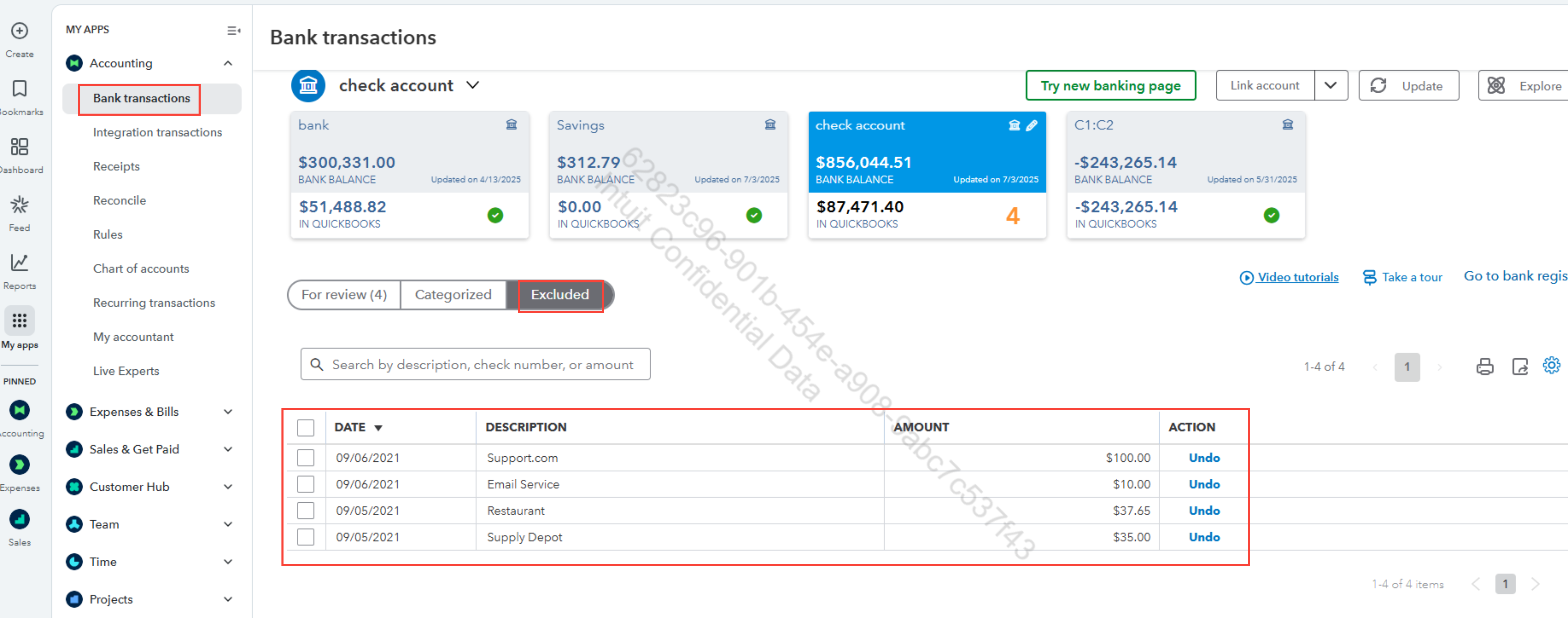The image size is (1568, 618).
Task: Click the print icon above the table
Action: (1485, 366)
